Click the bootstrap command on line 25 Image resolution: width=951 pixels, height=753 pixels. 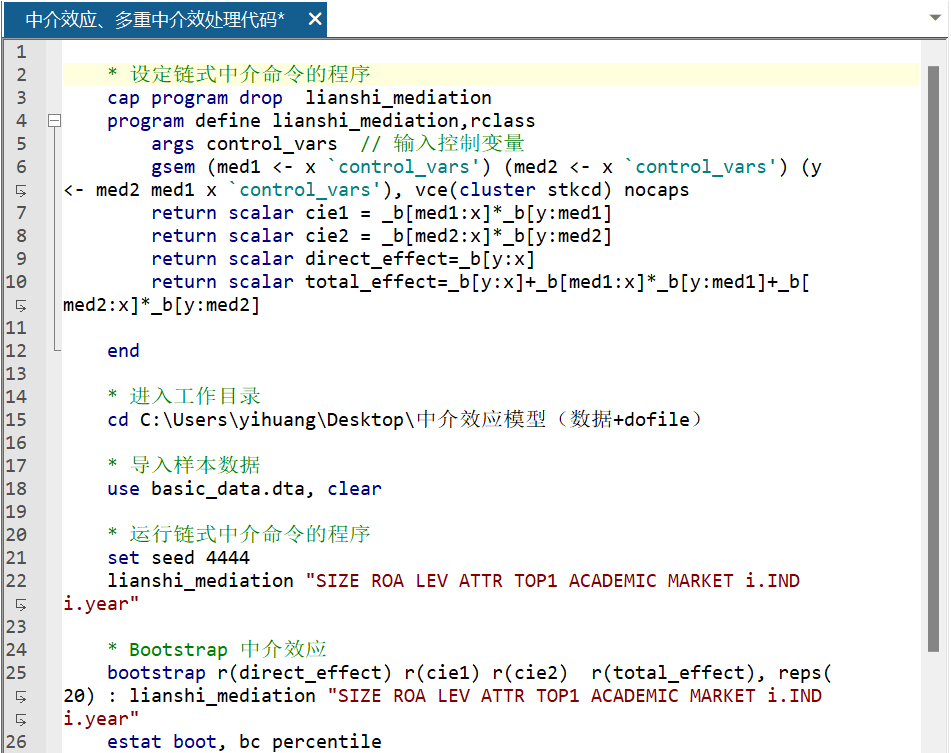click(156, 672)
